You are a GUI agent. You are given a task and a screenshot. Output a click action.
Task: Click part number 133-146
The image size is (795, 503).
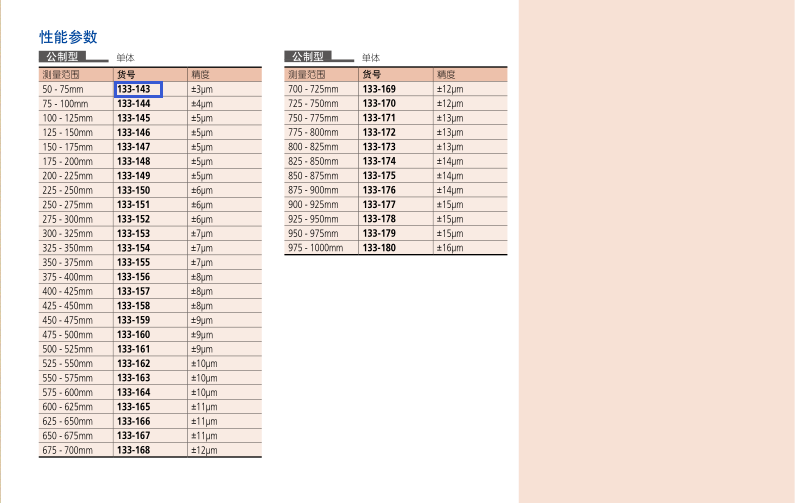tap(133, 133)
